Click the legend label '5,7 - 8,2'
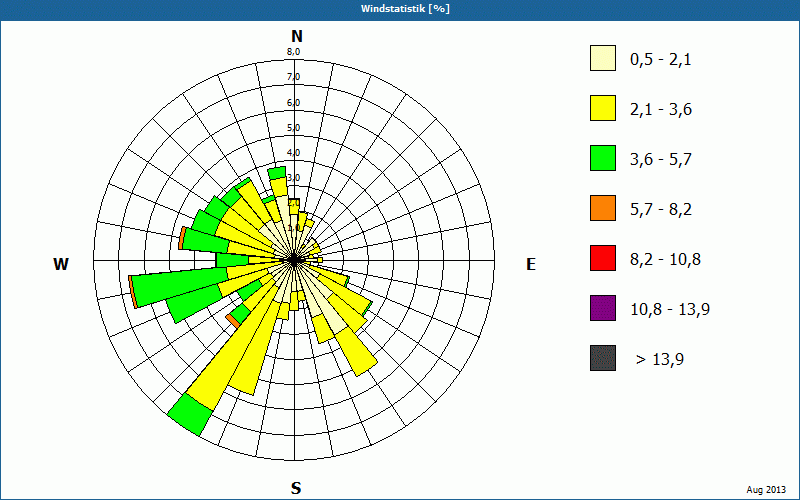The image size is (800, 500). (x=661, y=210)
